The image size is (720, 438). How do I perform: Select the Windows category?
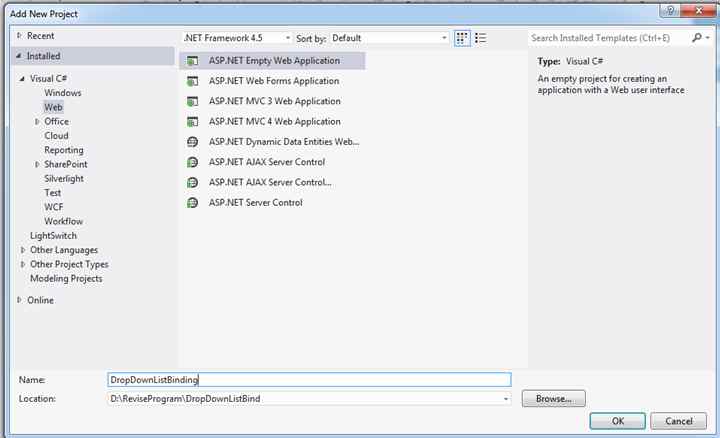coord(62,93)
